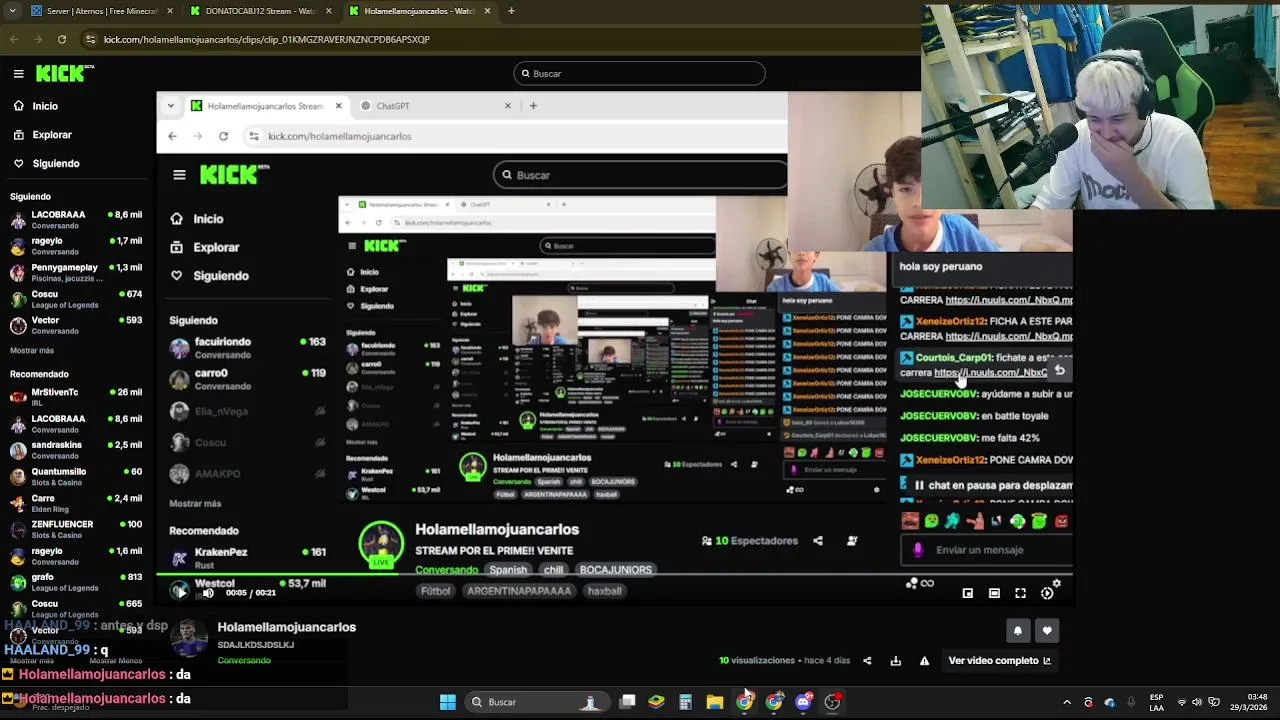Report the clip with warning icon
This screenshot has height=720, width=1280.
coord(924,660)
